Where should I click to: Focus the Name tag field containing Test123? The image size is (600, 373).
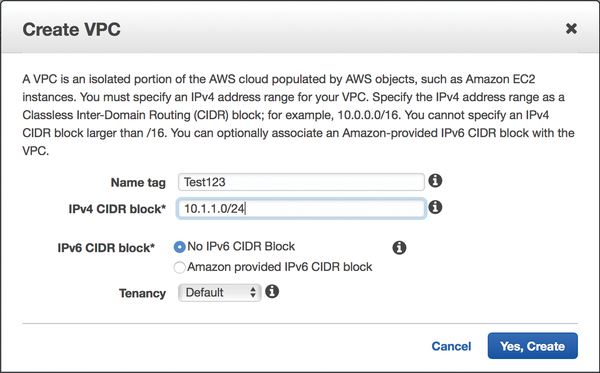point(301,182)
